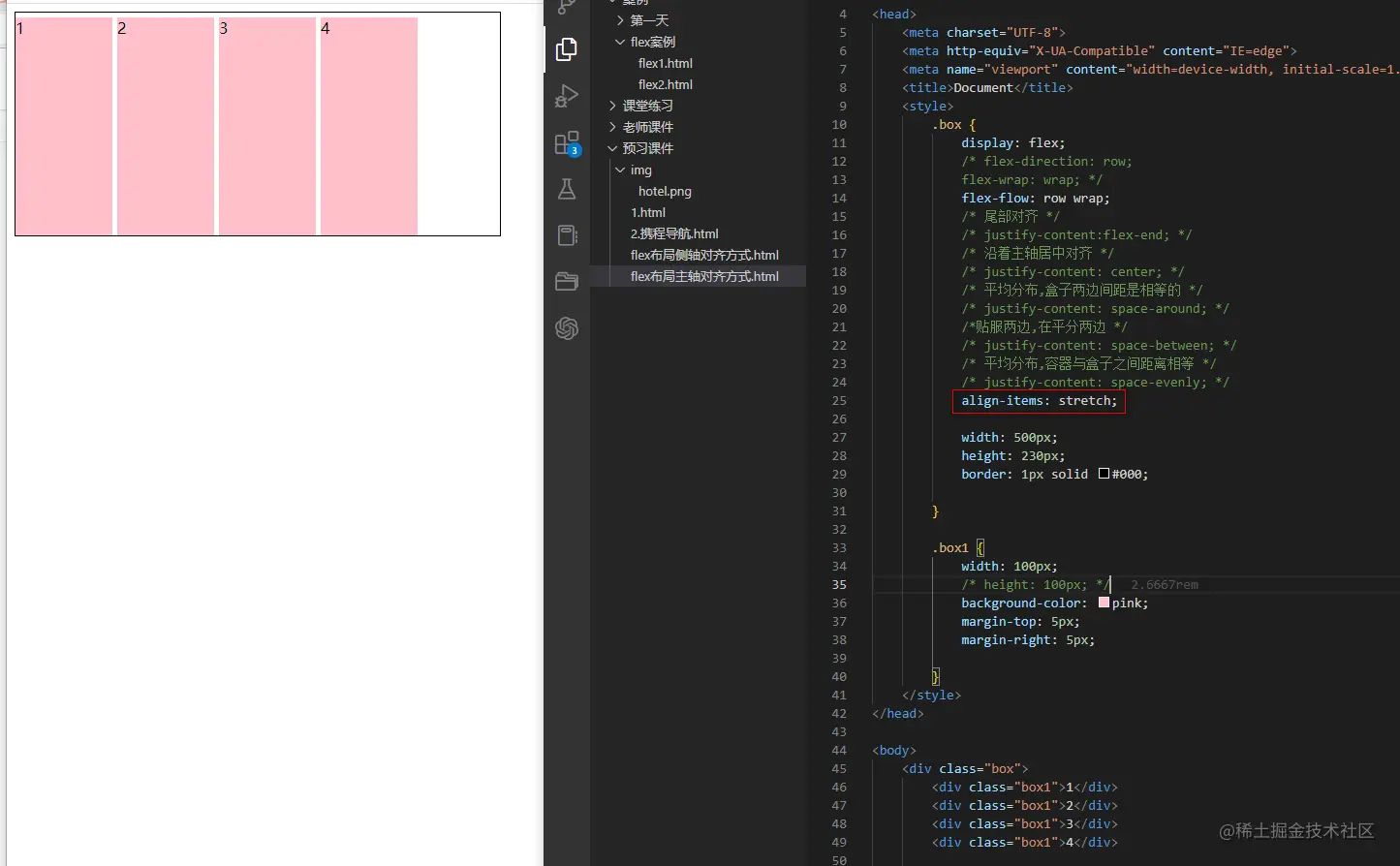The image size is (1400, 866).
Task: Click the box1 div containing 2
Action: tap(1025, 805)
